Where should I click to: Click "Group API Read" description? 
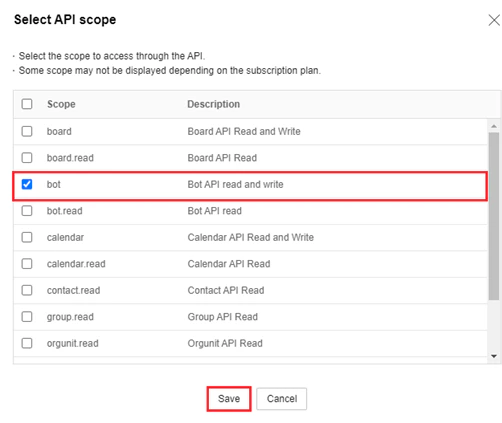(223, 317)
